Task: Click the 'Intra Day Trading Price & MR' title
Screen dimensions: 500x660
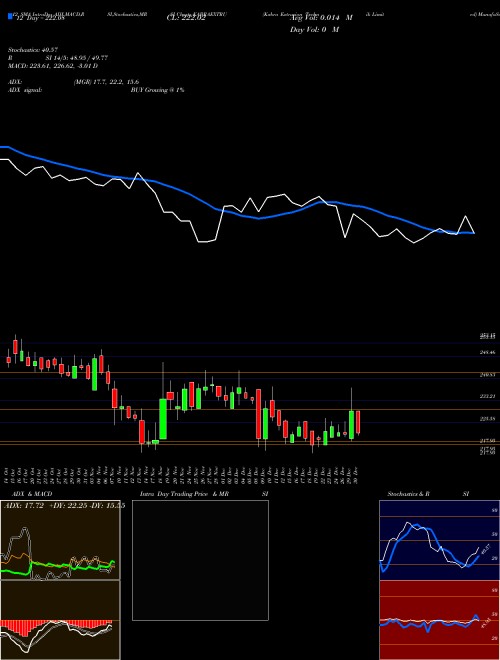Action: pyautogui.click(x=184, y=494)
